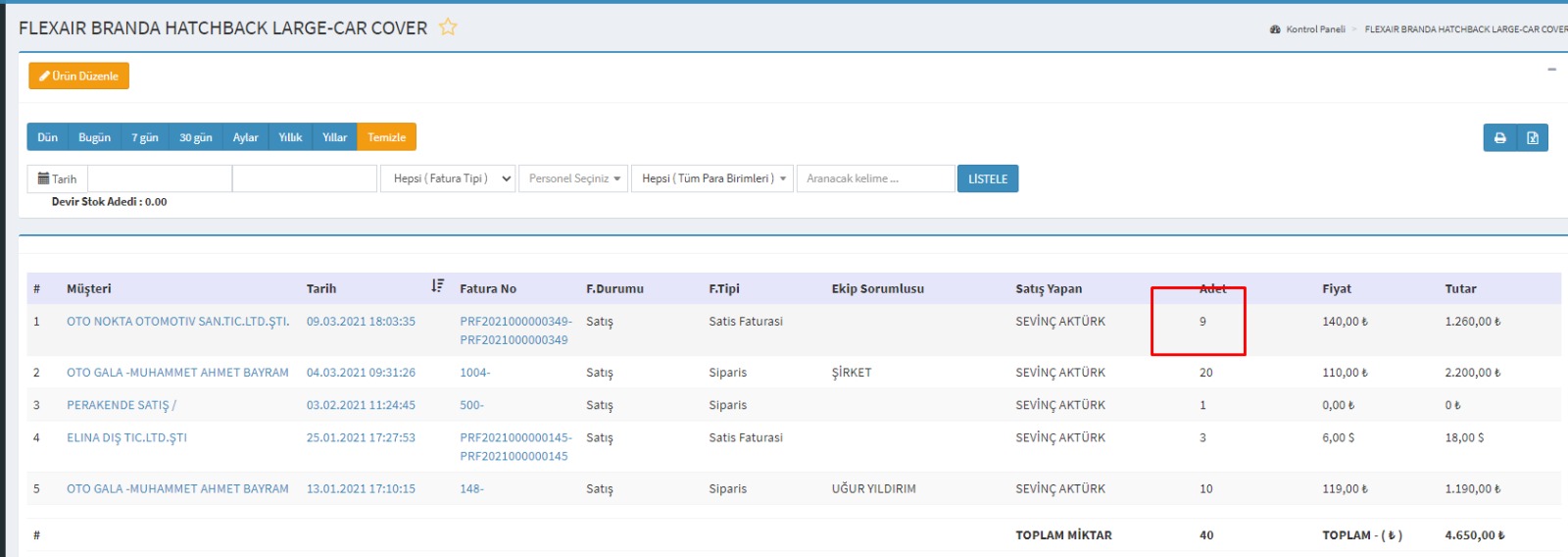This screenshot has height=557, width=1568.
Task: Print the sales list with printer icon
Action: pyautogui.click(x=1499, y=138)
